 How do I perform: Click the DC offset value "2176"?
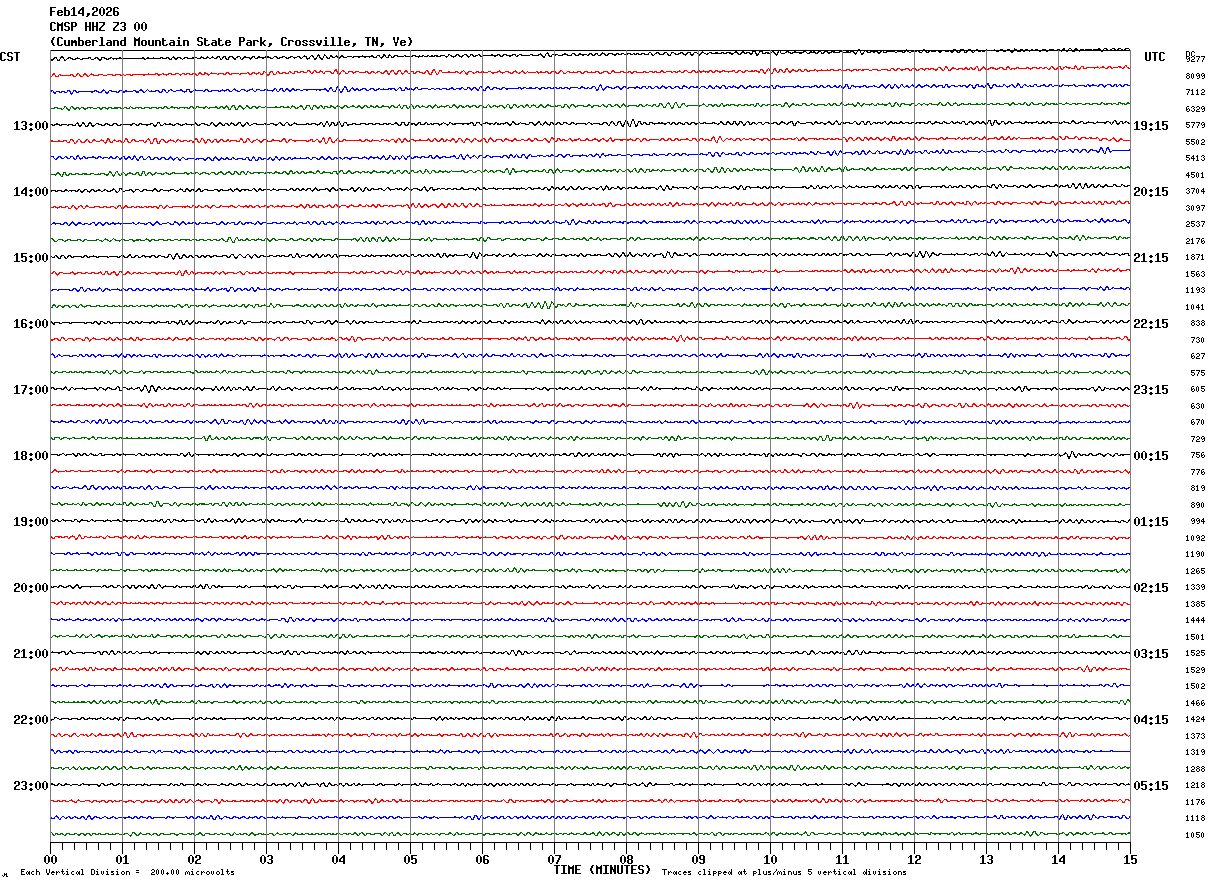(1195, 242)
